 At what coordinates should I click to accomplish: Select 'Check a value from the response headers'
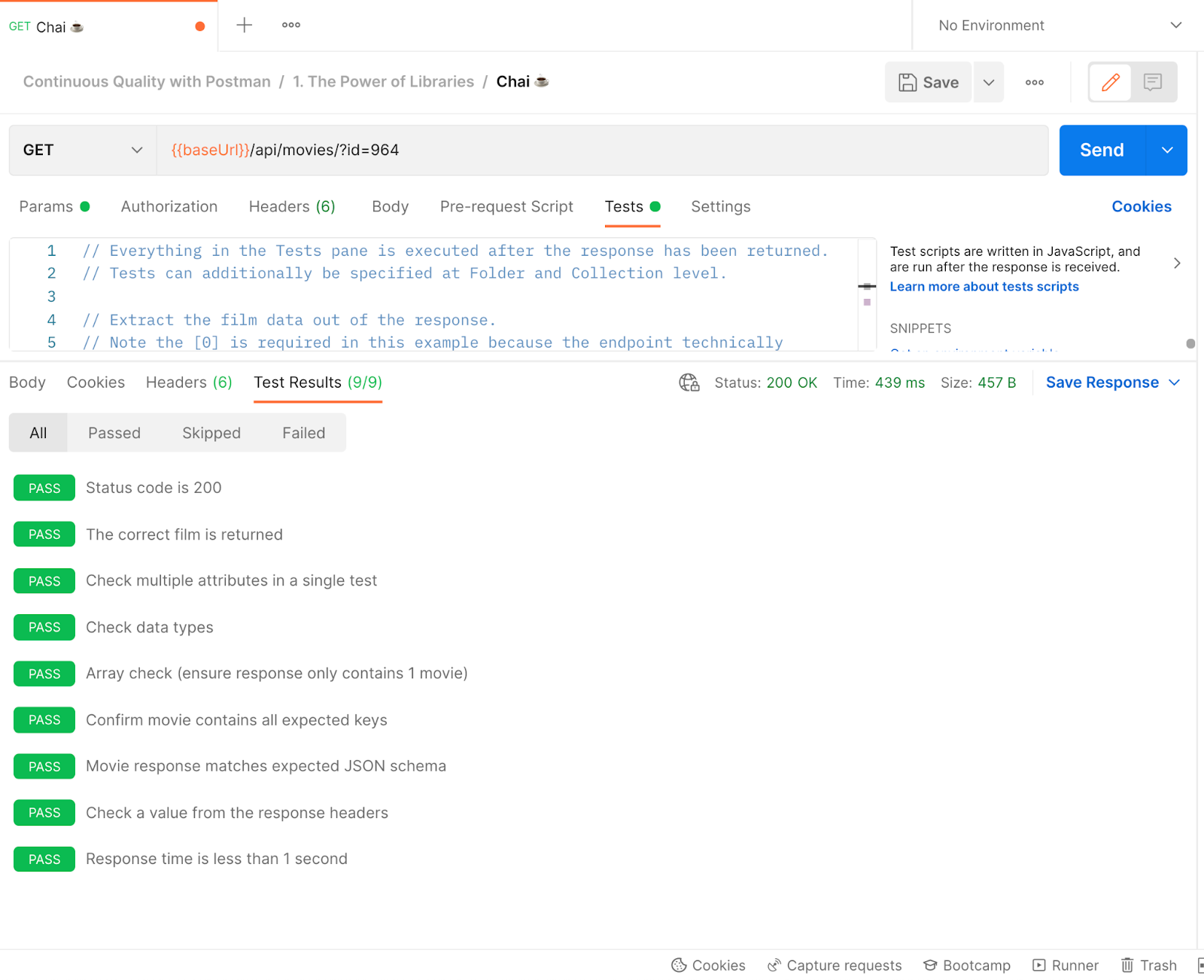click(x=237, y=813)
